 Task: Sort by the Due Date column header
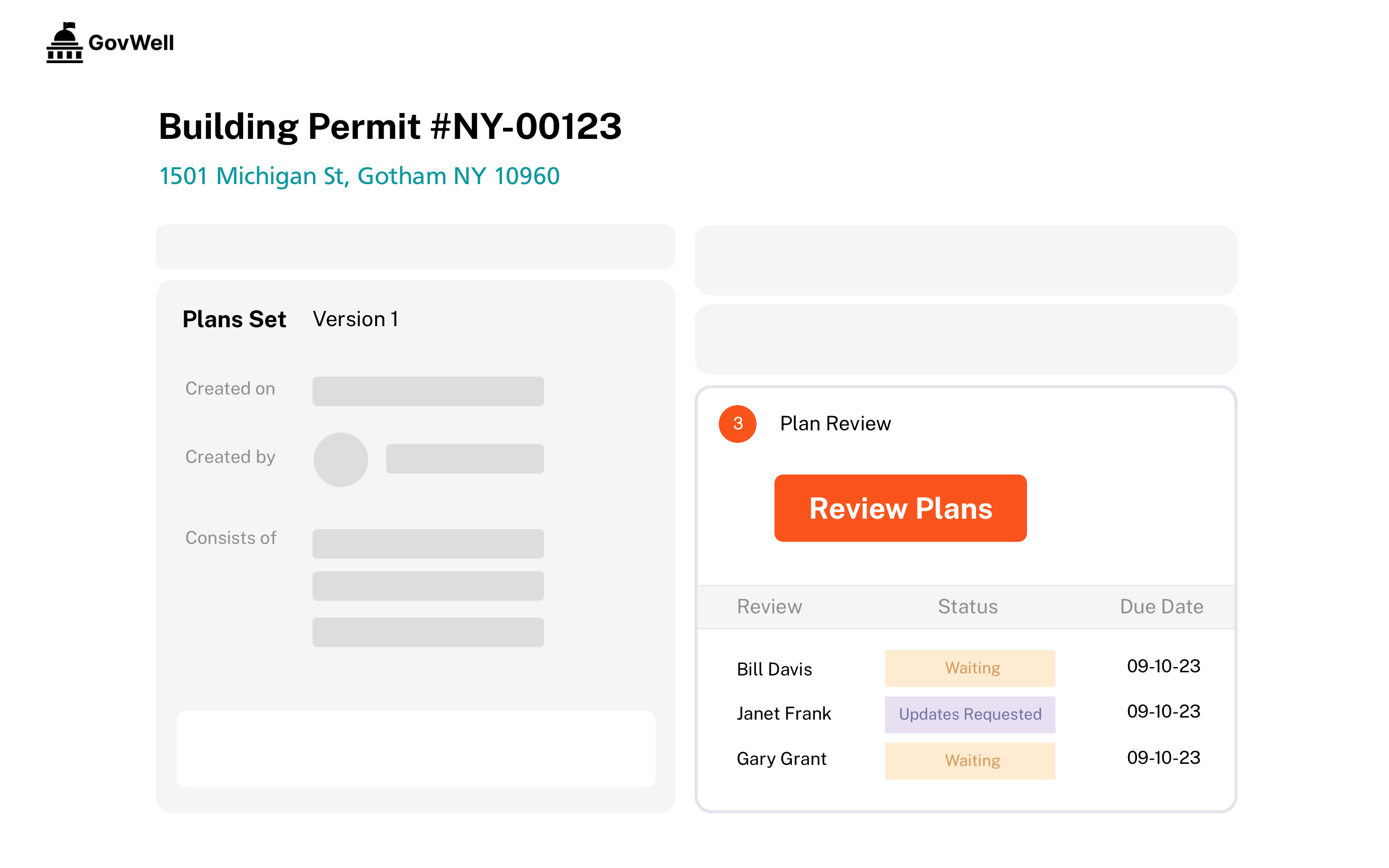point(1161,607)
